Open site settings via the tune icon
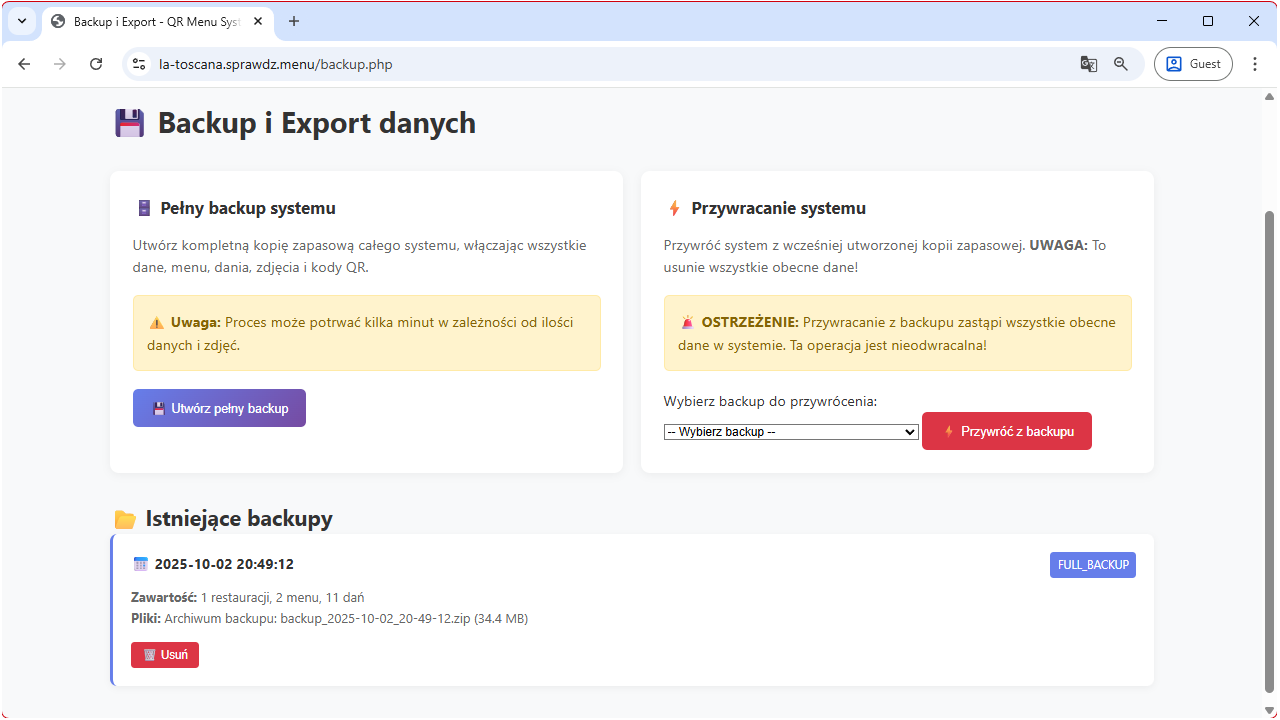This screenshot has width=1280, height=720. [138, 63]
